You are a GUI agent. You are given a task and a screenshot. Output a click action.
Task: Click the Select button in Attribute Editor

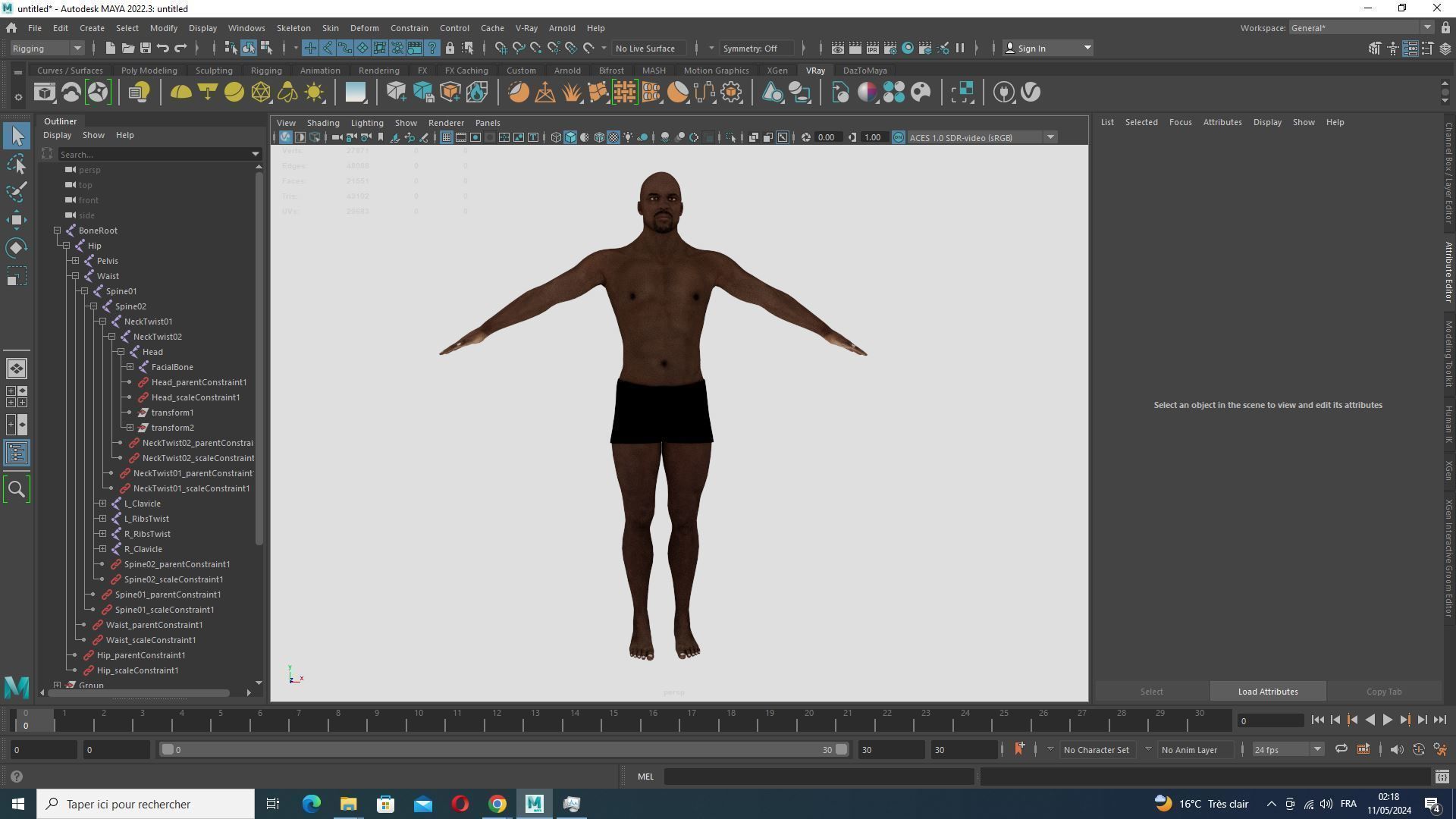[1151, 692]
